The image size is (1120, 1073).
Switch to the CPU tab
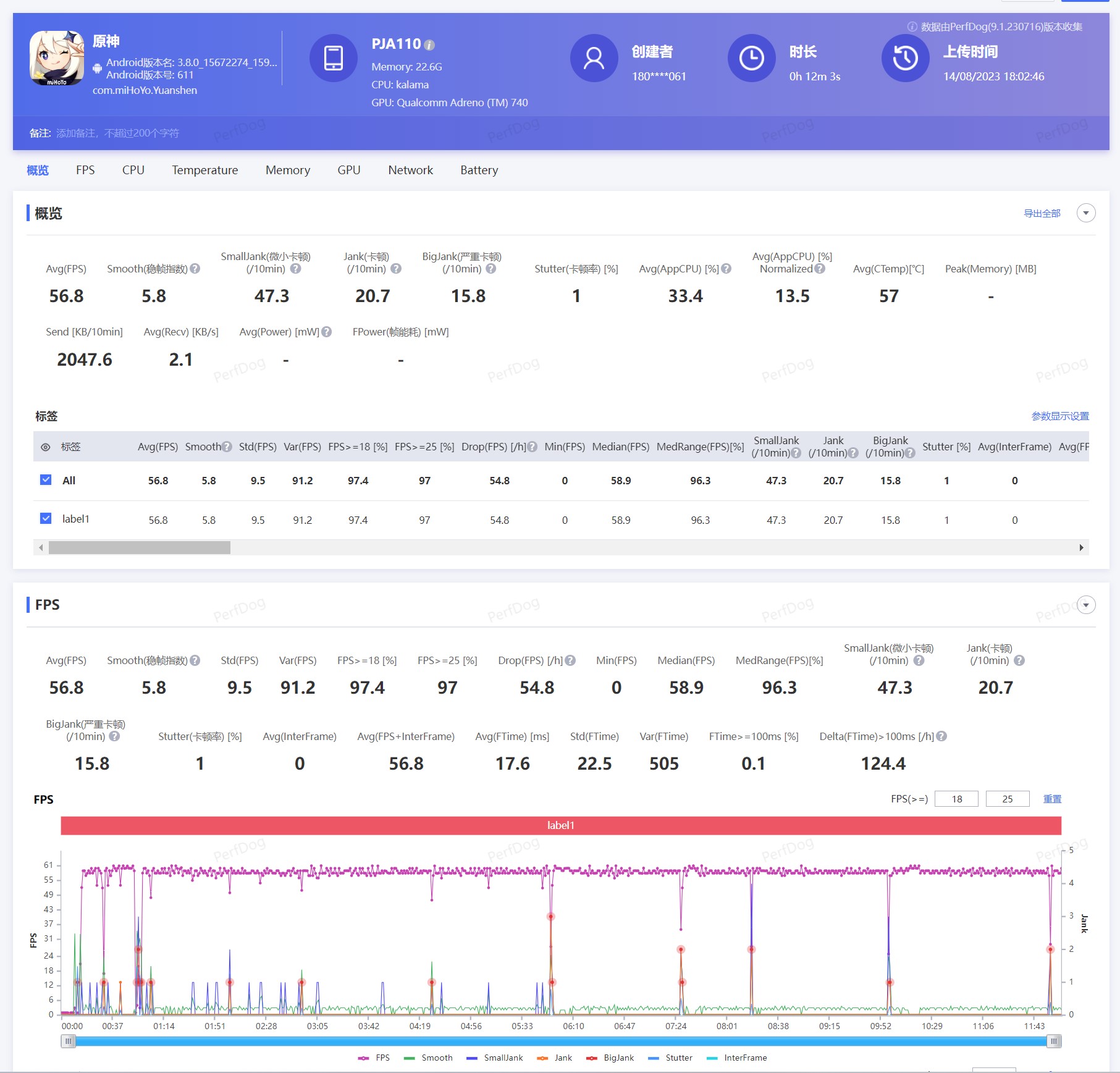click(x=133, y=170)
